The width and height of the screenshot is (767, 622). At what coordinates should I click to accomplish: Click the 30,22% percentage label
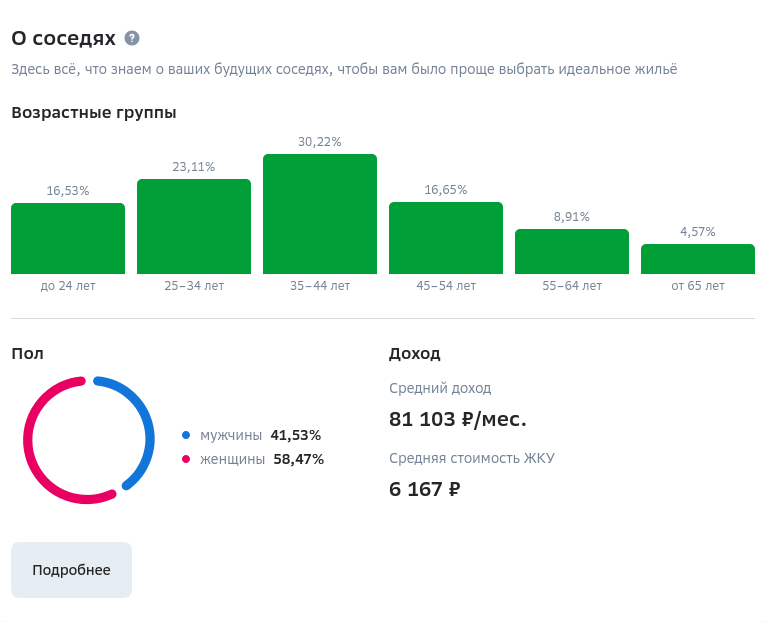320,142
